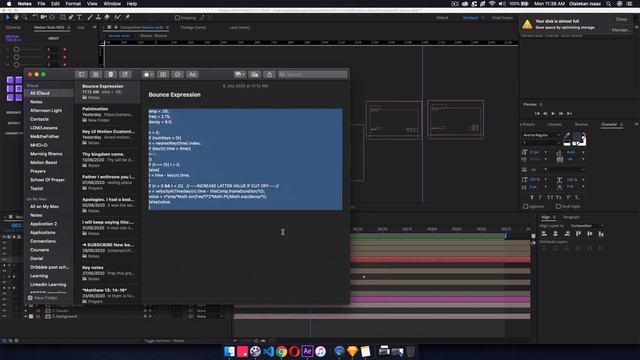Screen dimensions: 640x360
Task: Switch to the Paragraph panel tab
Action: (x=571, y=217)
